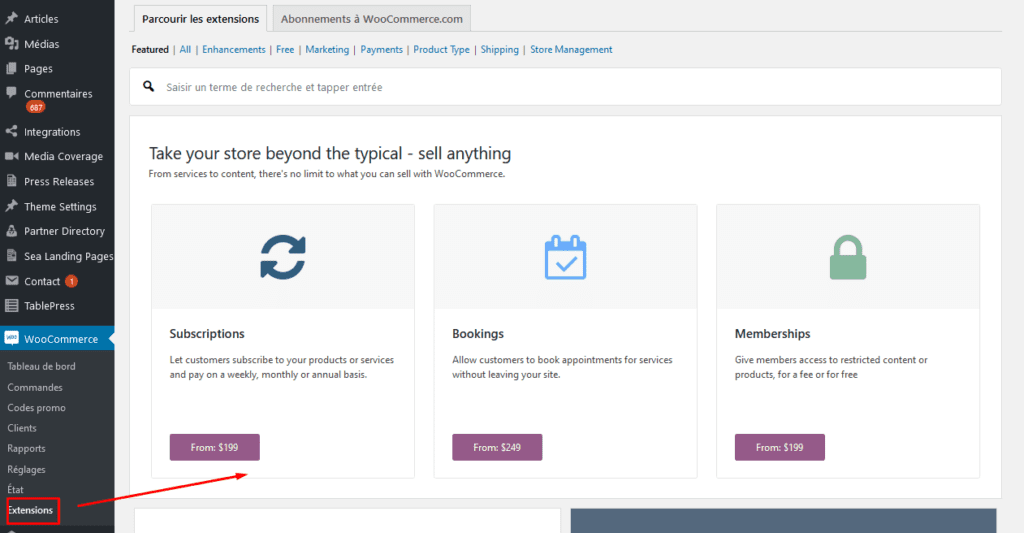Go to Clients submenu
Screen dimensions: 1024x533
pyautogui.click(x=22, y=428)
